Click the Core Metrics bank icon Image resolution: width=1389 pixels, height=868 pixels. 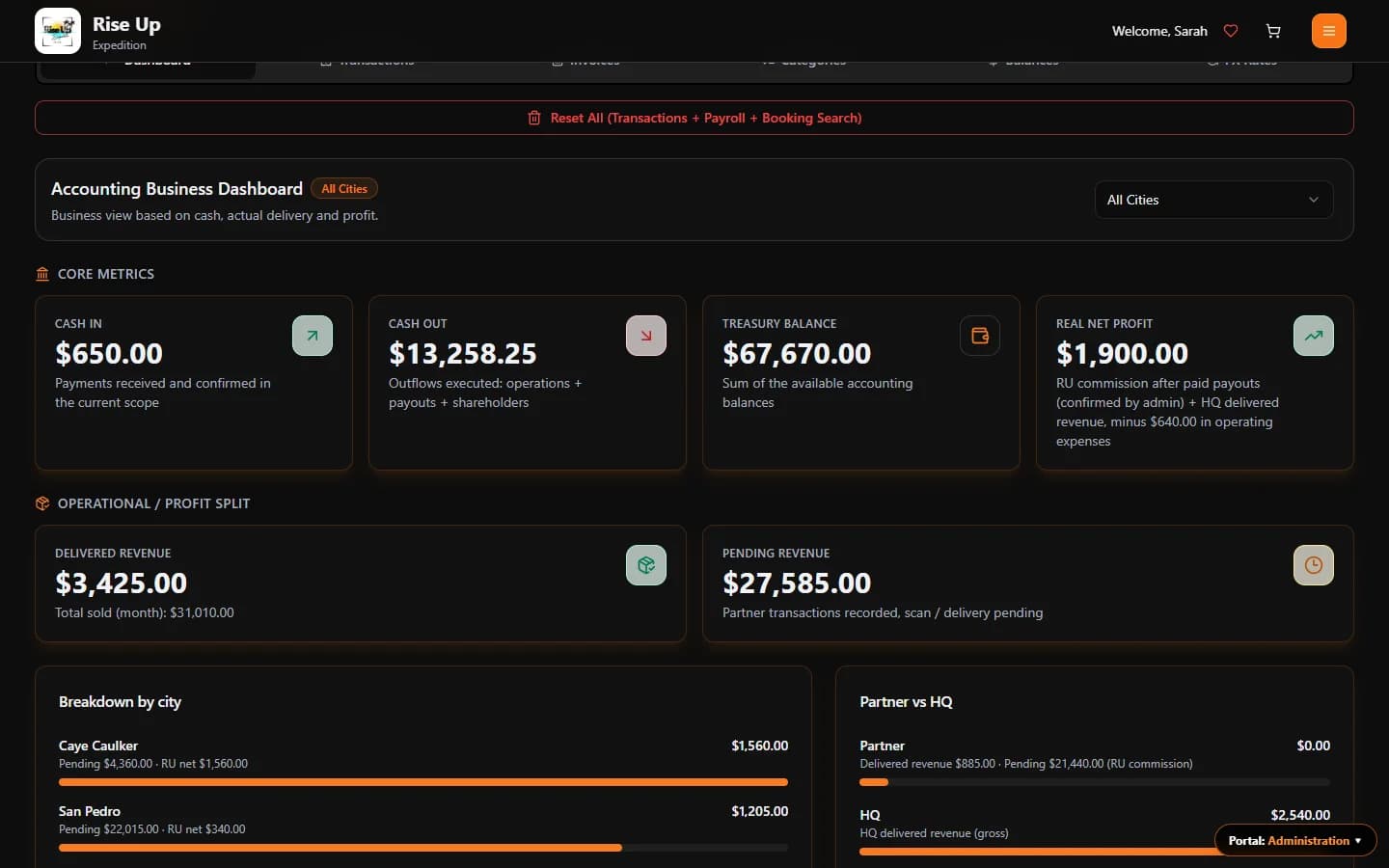click(x=42, y=274)
